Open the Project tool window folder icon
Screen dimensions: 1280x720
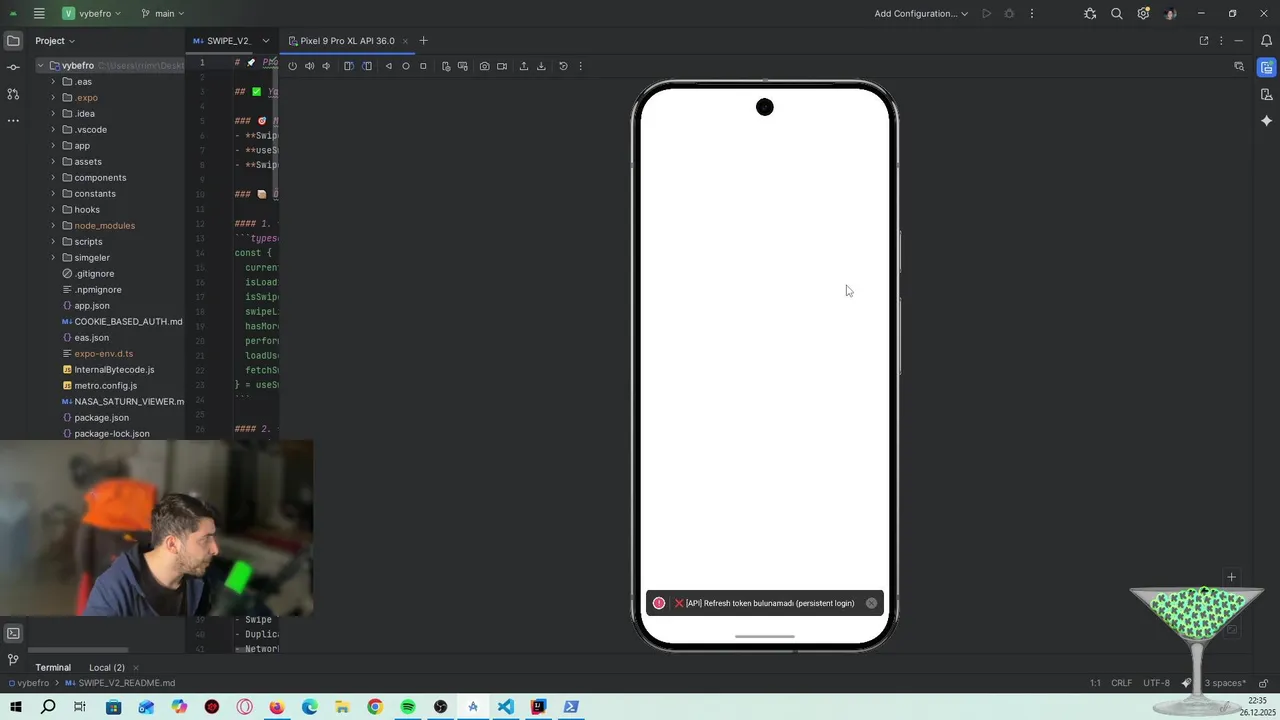tap(13, 41)
